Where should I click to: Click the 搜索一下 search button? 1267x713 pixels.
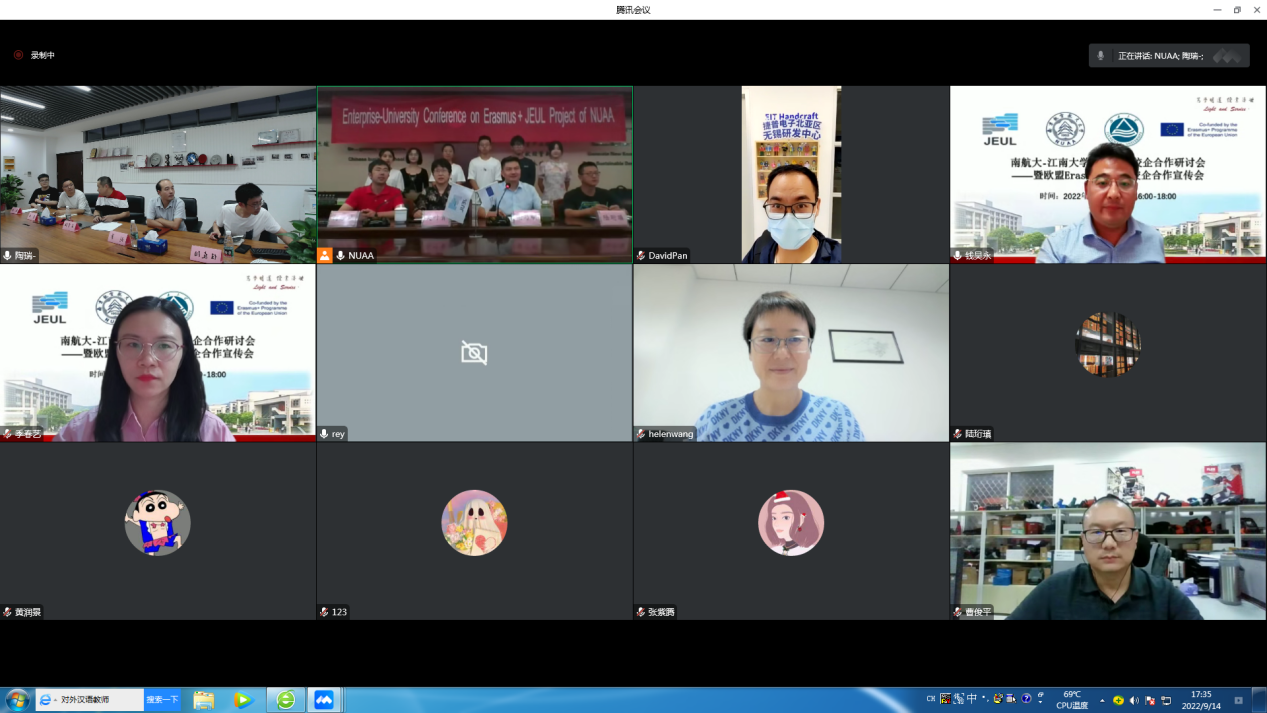coord(162,700)
